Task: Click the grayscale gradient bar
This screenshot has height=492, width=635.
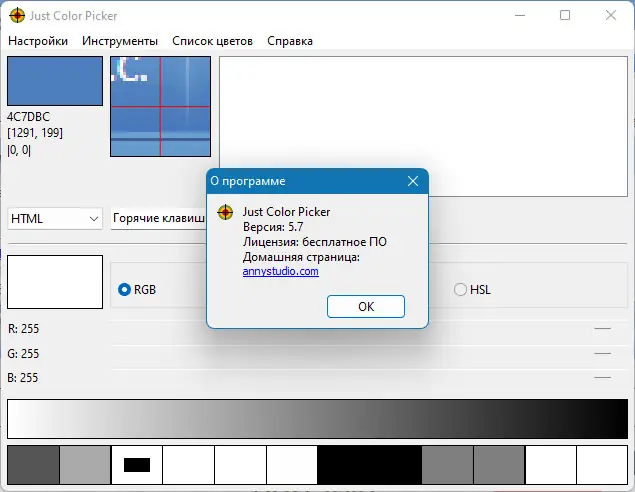Action: [318, 419]
